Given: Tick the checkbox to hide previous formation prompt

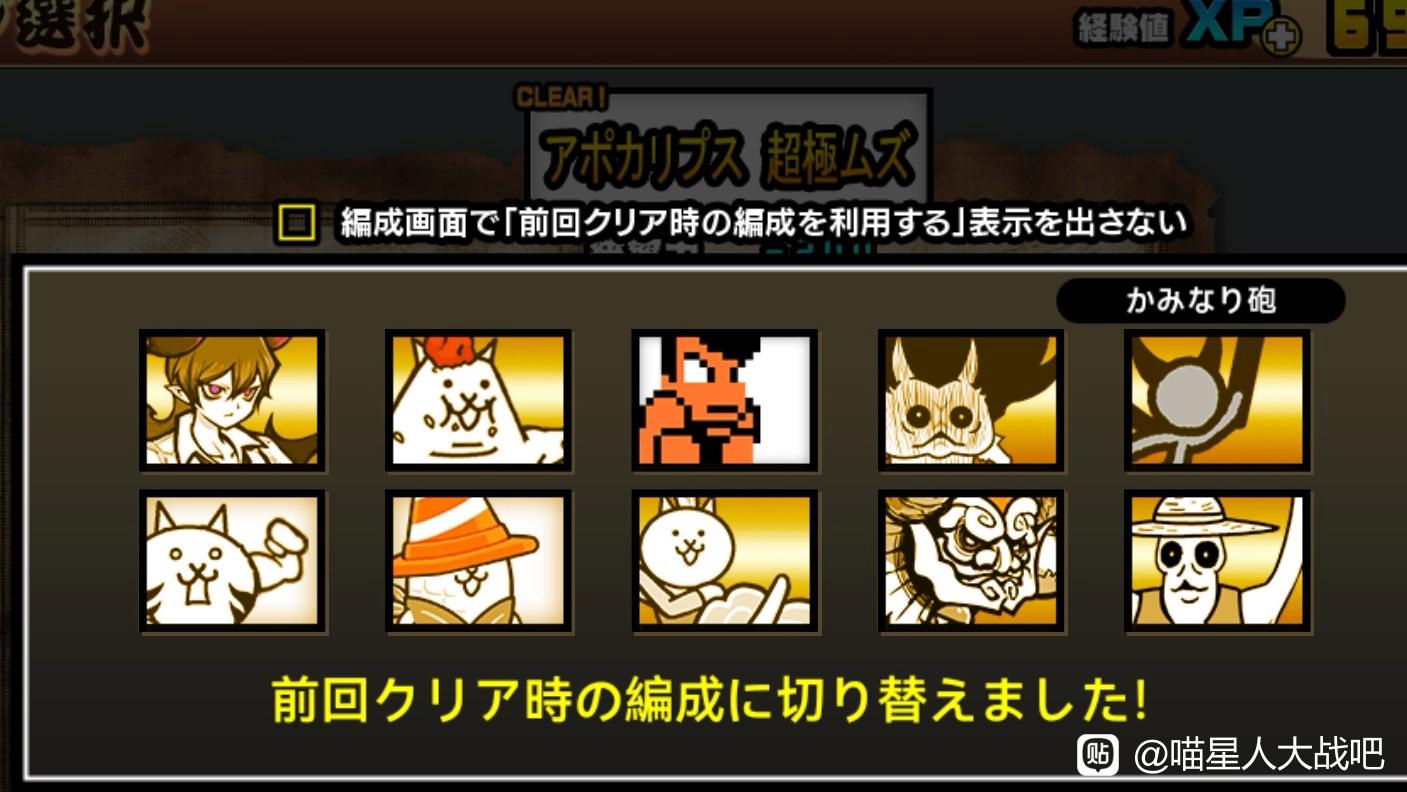Looking at the screenshot, I should 296,223.
